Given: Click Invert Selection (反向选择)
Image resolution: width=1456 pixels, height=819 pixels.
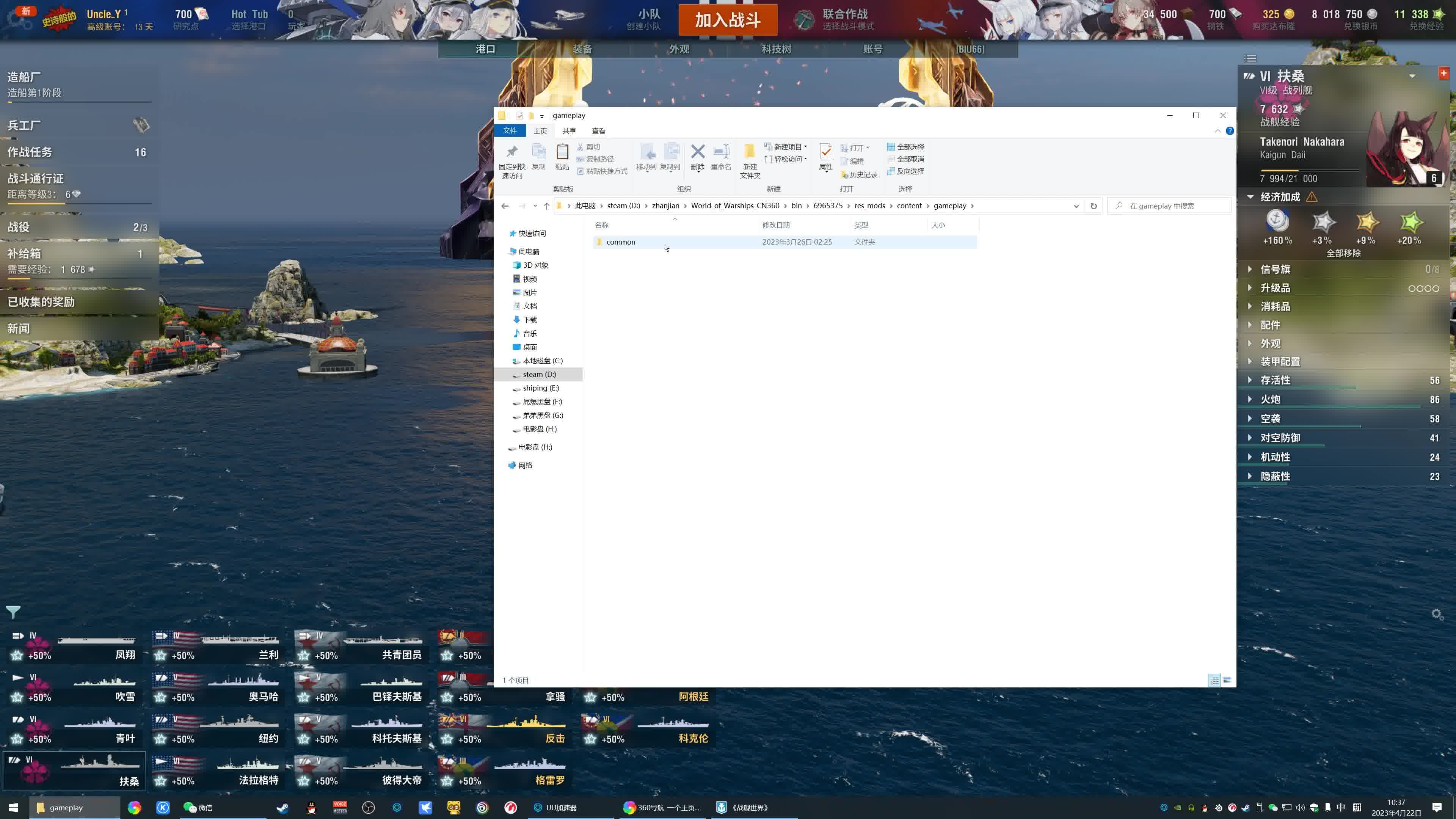Looking at the screenshot, I should click(x=905, y=171).
